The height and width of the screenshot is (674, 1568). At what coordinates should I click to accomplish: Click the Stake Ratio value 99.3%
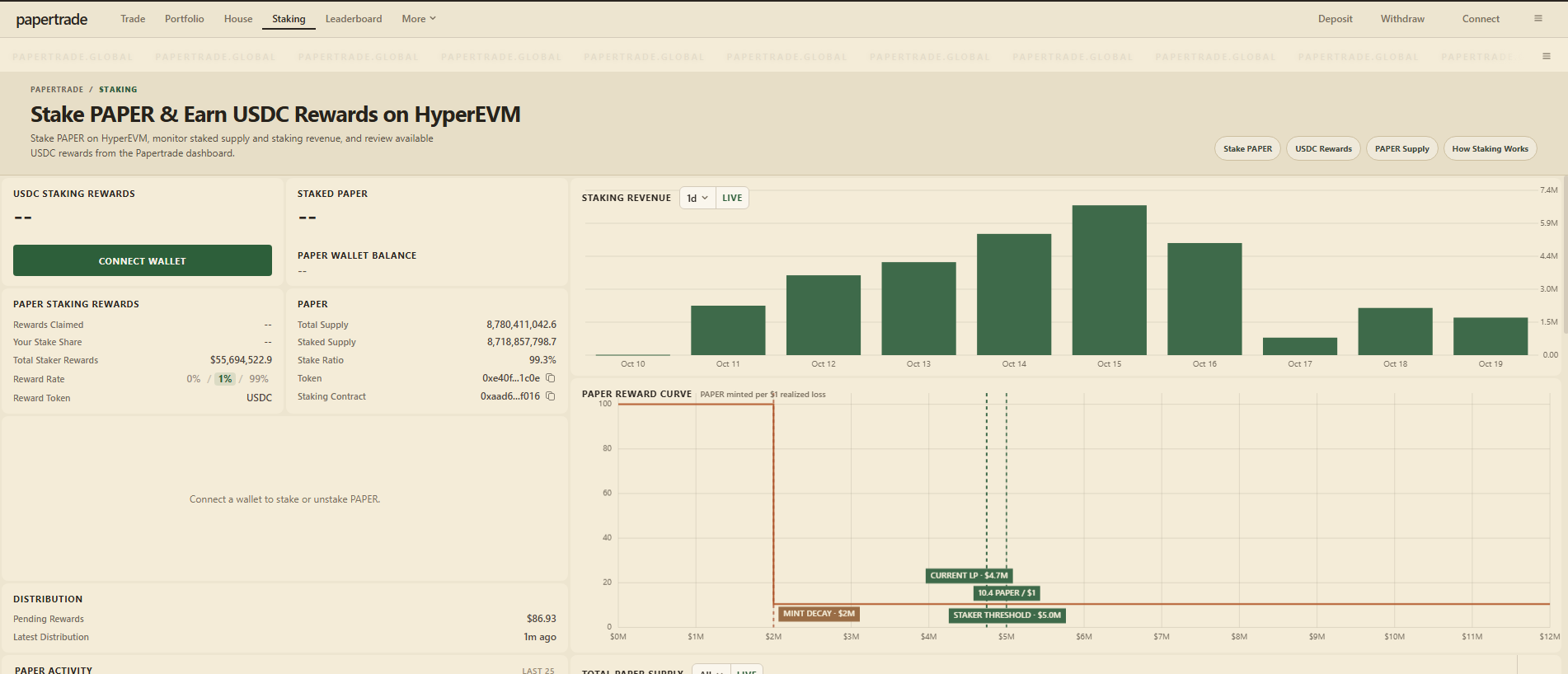542,360
